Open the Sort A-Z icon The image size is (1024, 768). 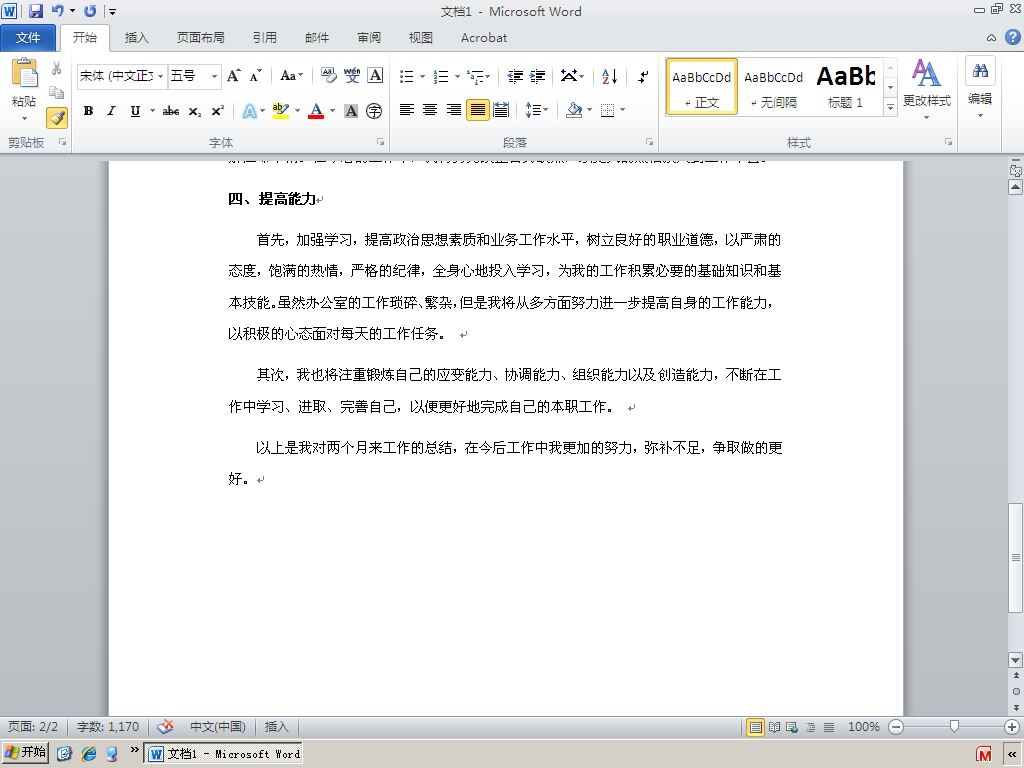pos(609,76)
